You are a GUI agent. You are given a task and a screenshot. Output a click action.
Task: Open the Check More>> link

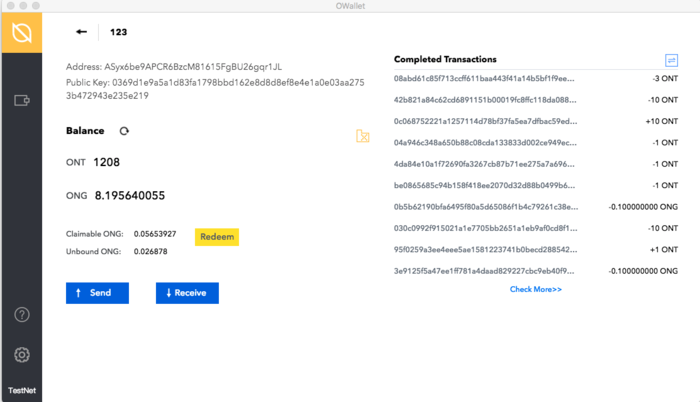click(536, 289)
